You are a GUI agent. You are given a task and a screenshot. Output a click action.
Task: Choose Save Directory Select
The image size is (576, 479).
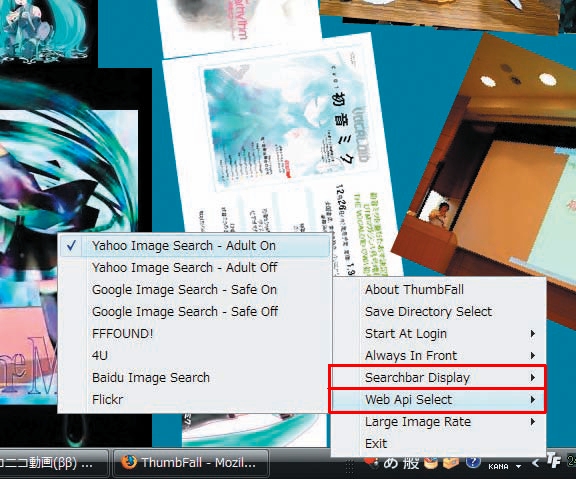click(438, 311)
